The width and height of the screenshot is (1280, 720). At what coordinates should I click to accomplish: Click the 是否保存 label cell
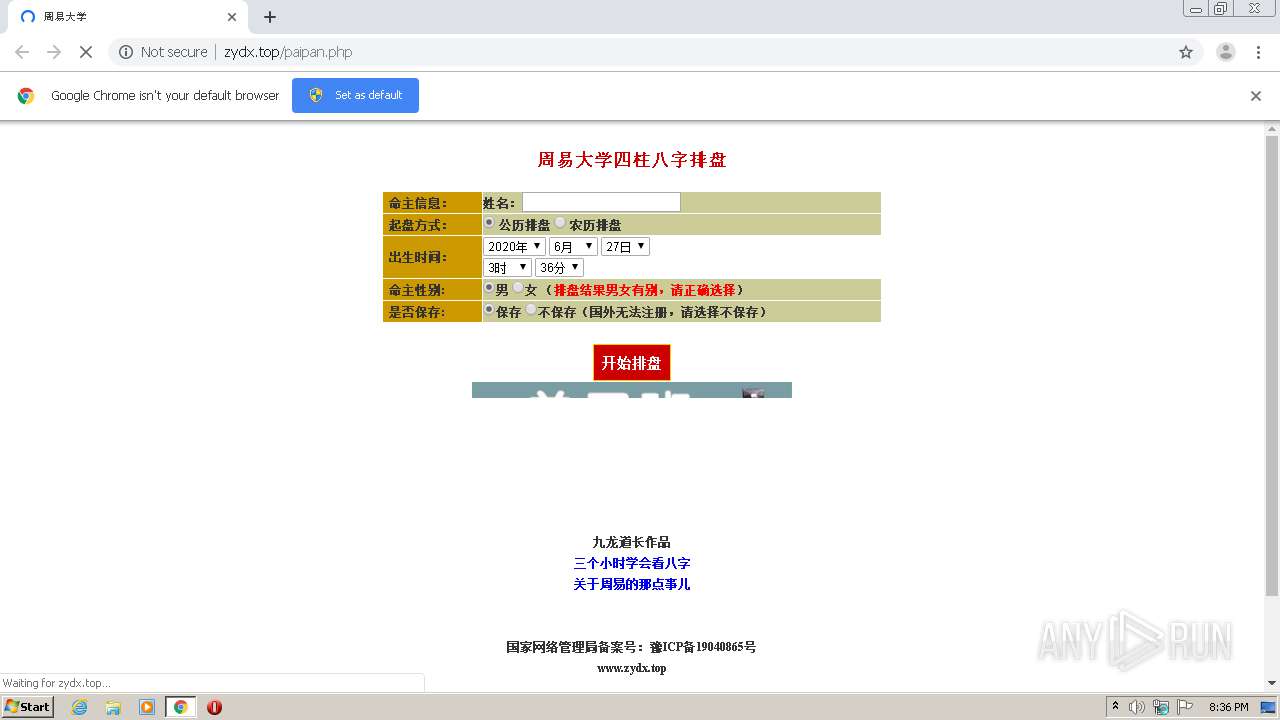tap(432, 312)
